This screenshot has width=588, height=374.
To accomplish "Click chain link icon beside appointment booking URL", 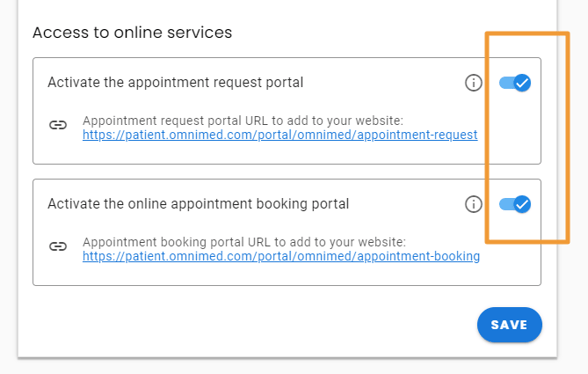I will [x=58, y=246].
